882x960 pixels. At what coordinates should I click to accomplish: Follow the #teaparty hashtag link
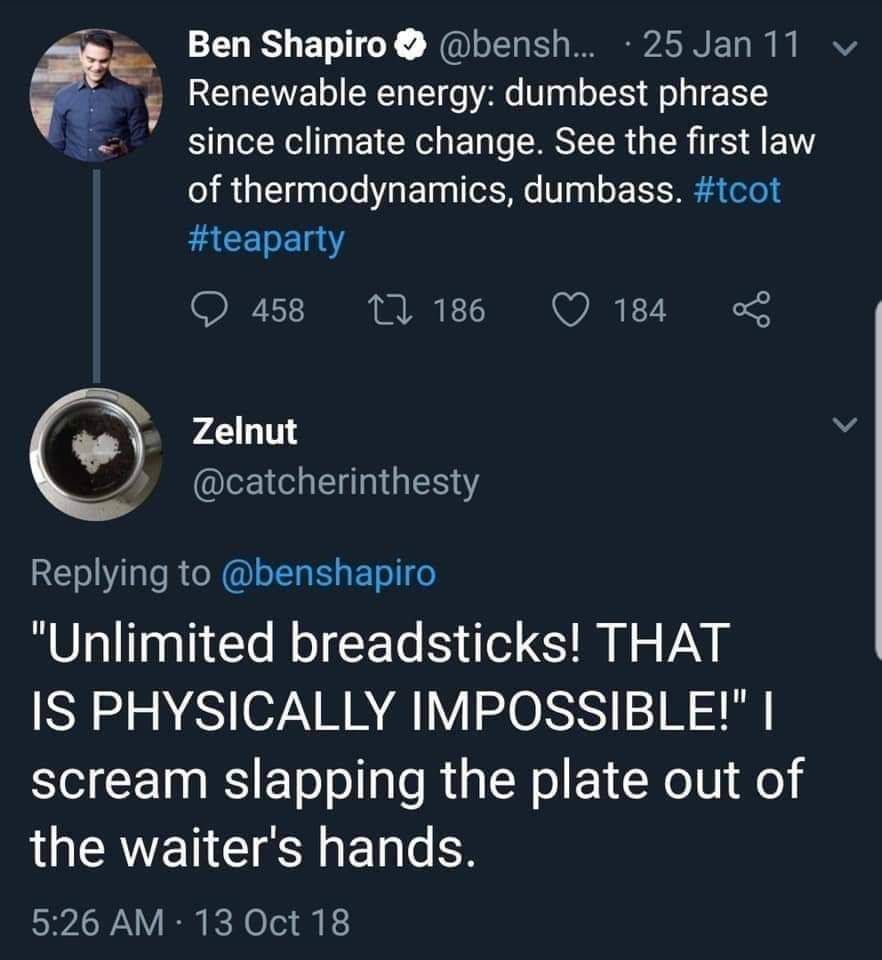pos(266,240)
